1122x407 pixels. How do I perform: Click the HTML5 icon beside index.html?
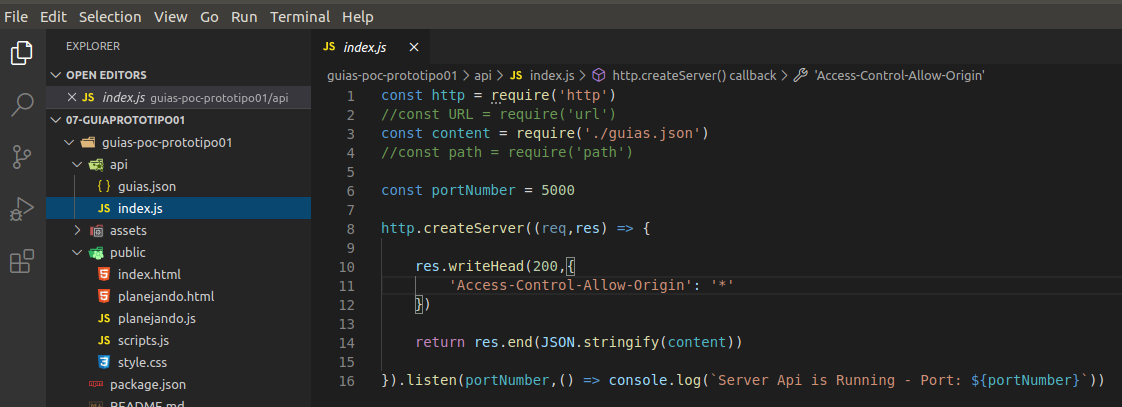[x=104, y=275]
